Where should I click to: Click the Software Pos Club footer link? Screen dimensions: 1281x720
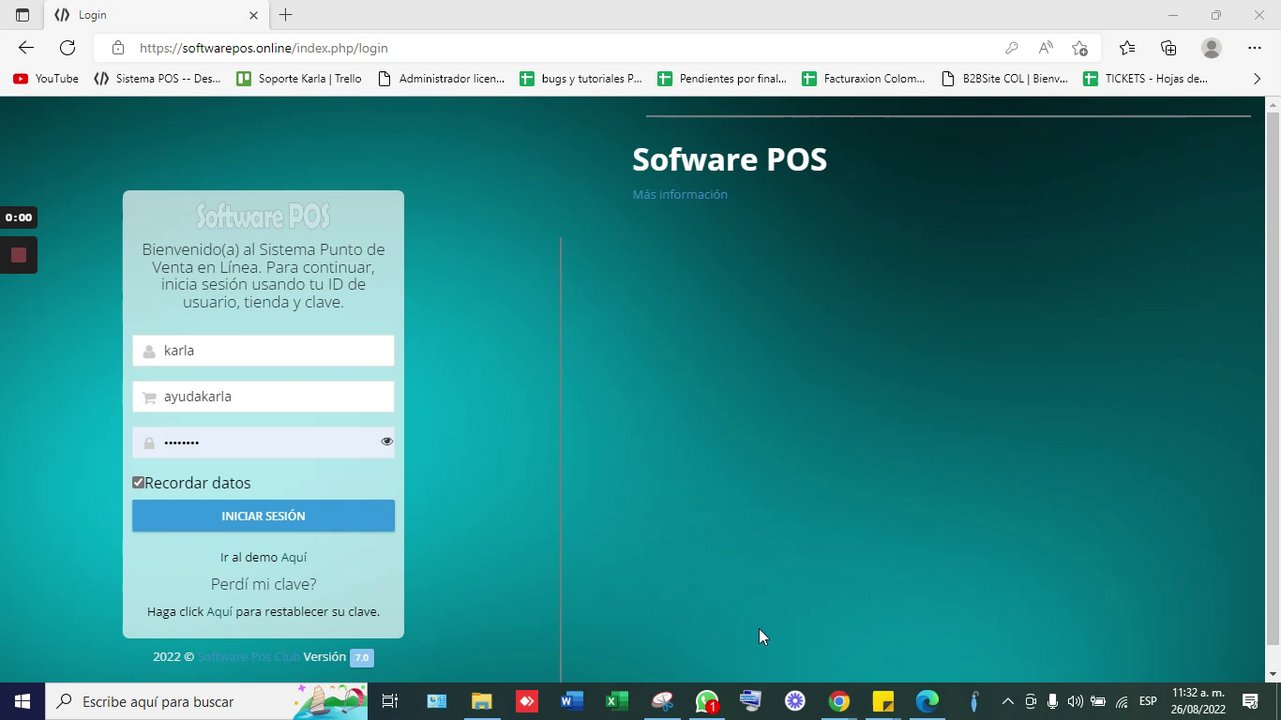[248, 657]
